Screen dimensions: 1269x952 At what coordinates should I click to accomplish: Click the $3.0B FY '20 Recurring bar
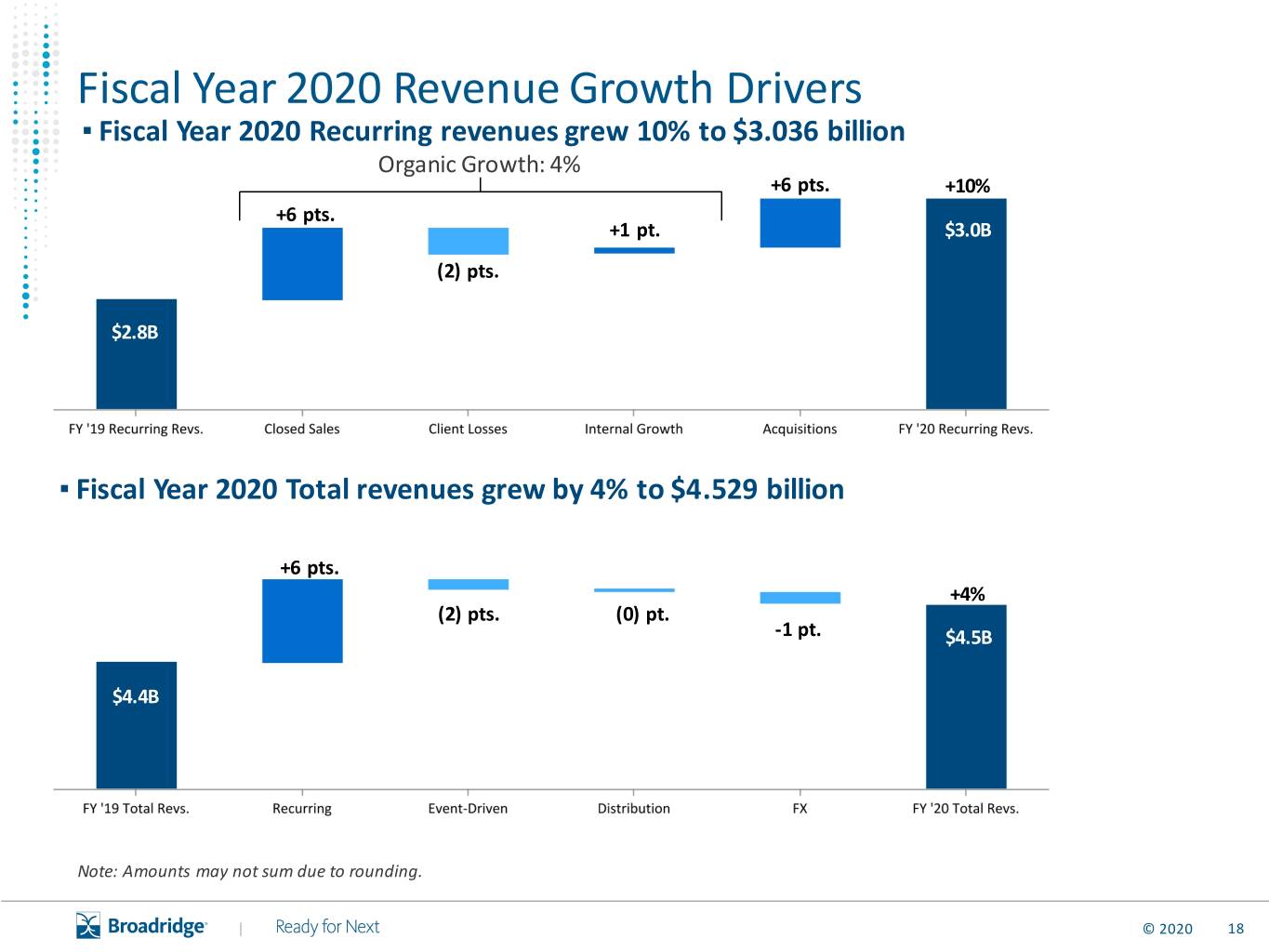pyautogui.click(x=966, y=304)
